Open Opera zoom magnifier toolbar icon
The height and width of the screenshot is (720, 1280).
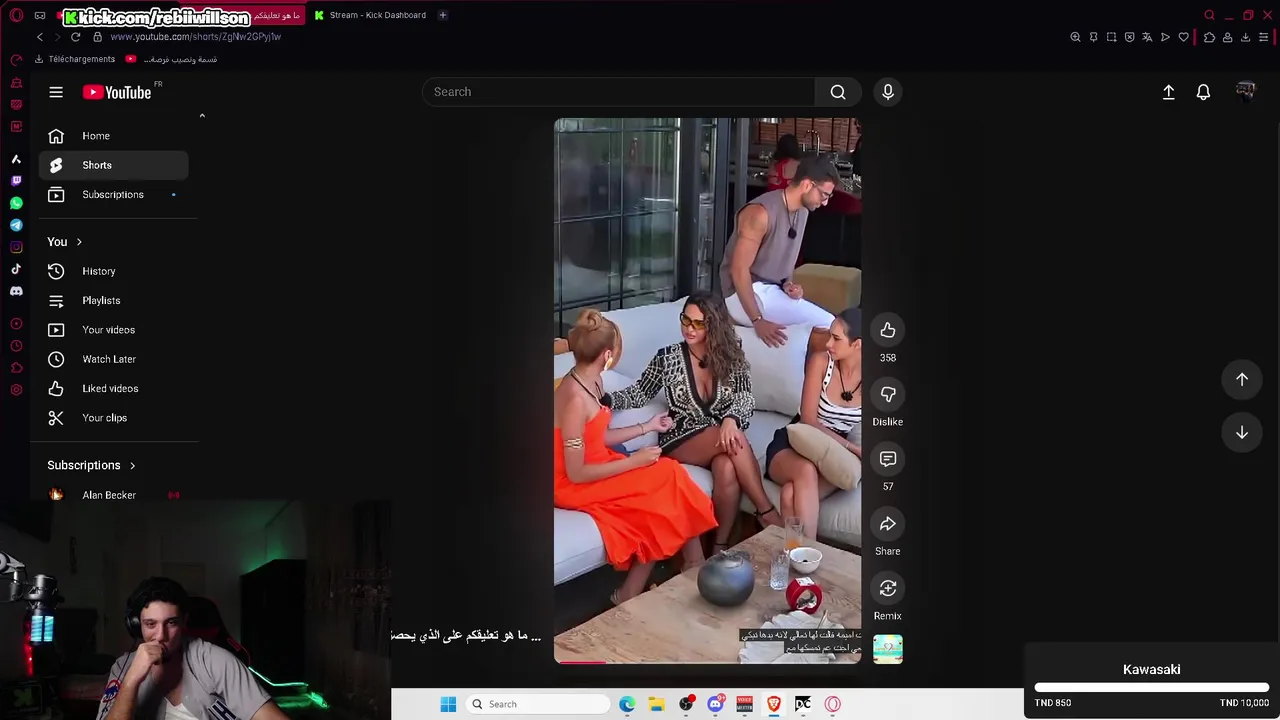[x=1075, y=37]
